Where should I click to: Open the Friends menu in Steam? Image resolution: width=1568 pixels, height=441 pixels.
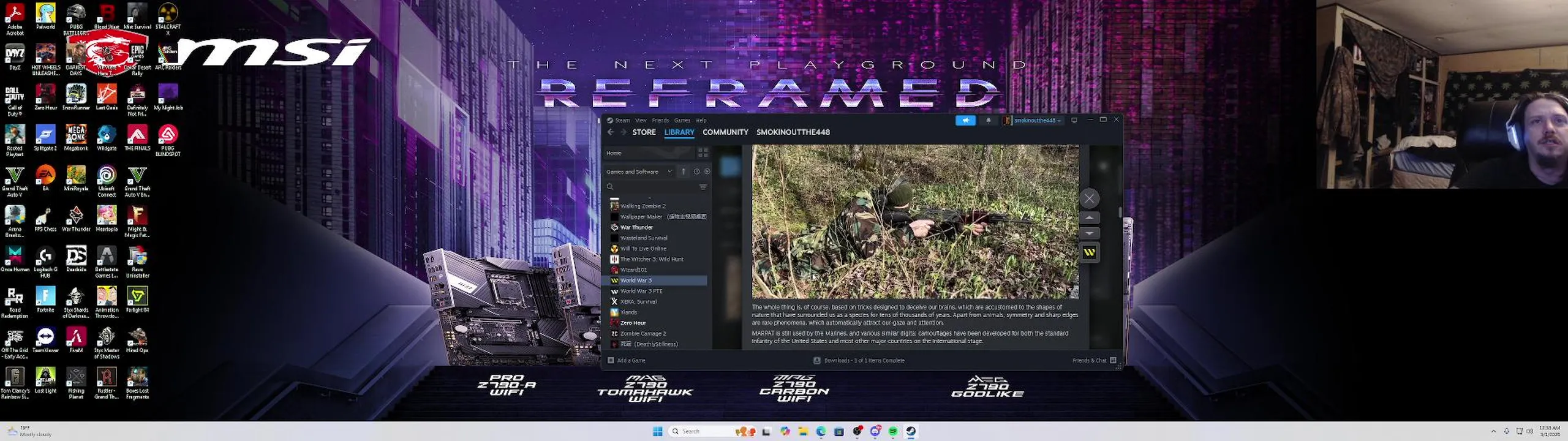click(x=660, y=121)
